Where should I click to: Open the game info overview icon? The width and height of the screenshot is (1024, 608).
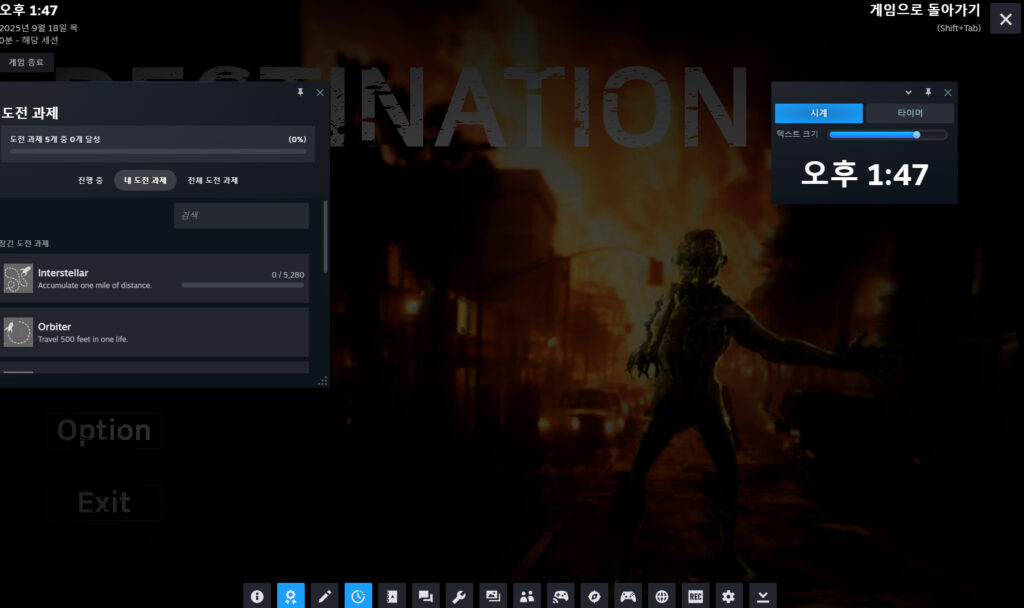pos(257,596)
